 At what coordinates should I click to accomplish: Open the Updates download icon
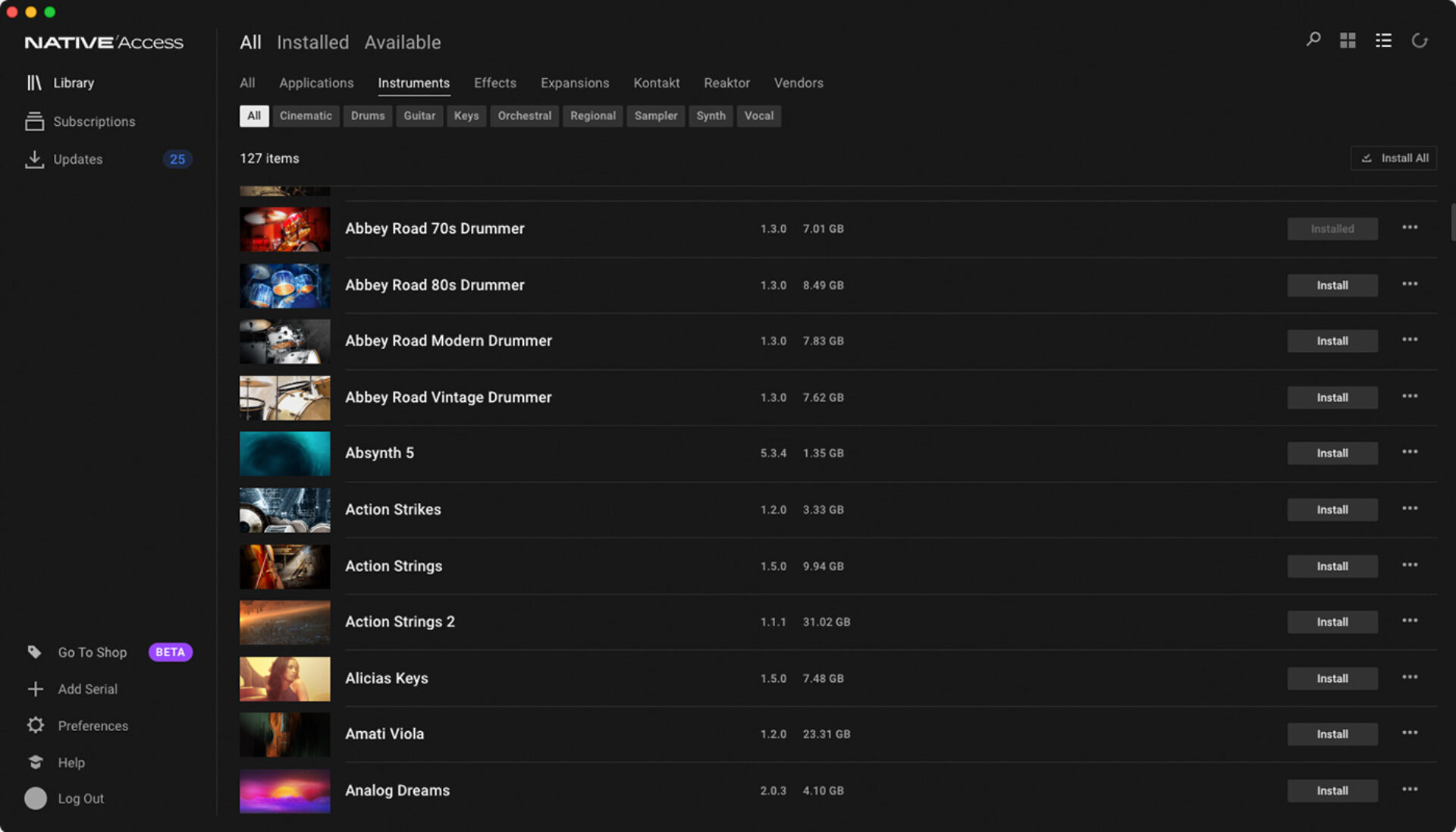pos(34,159)
